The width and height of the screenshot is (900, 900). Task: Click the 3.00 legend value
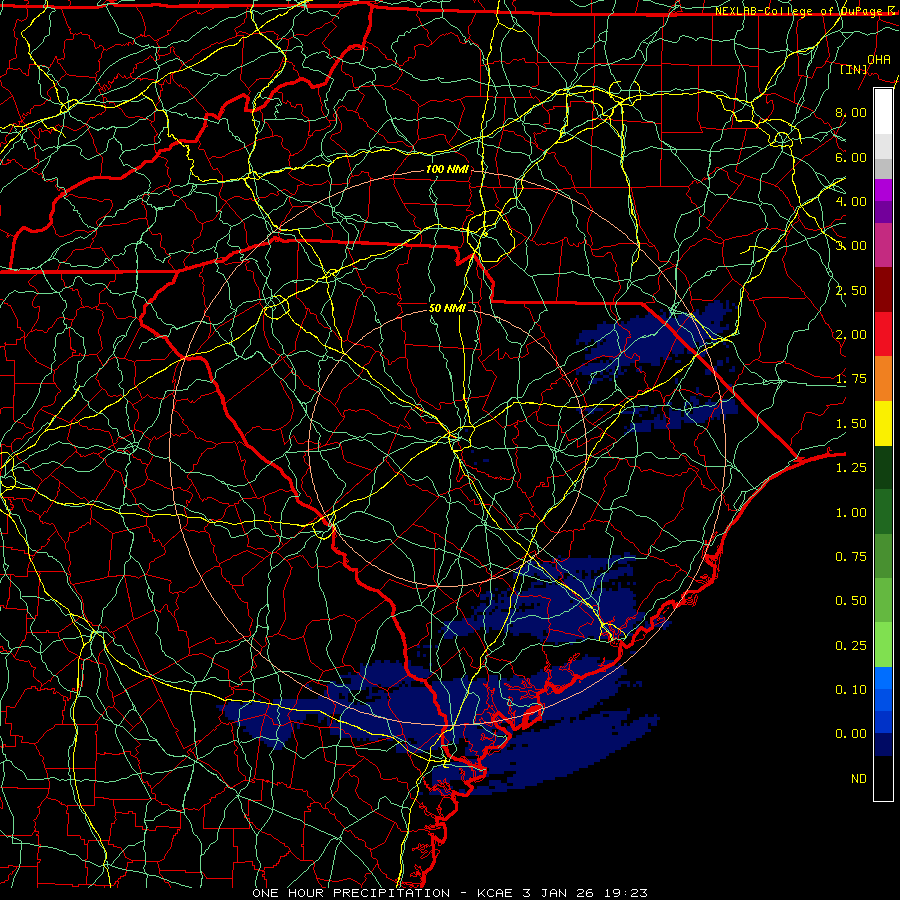tap(851, 246)
